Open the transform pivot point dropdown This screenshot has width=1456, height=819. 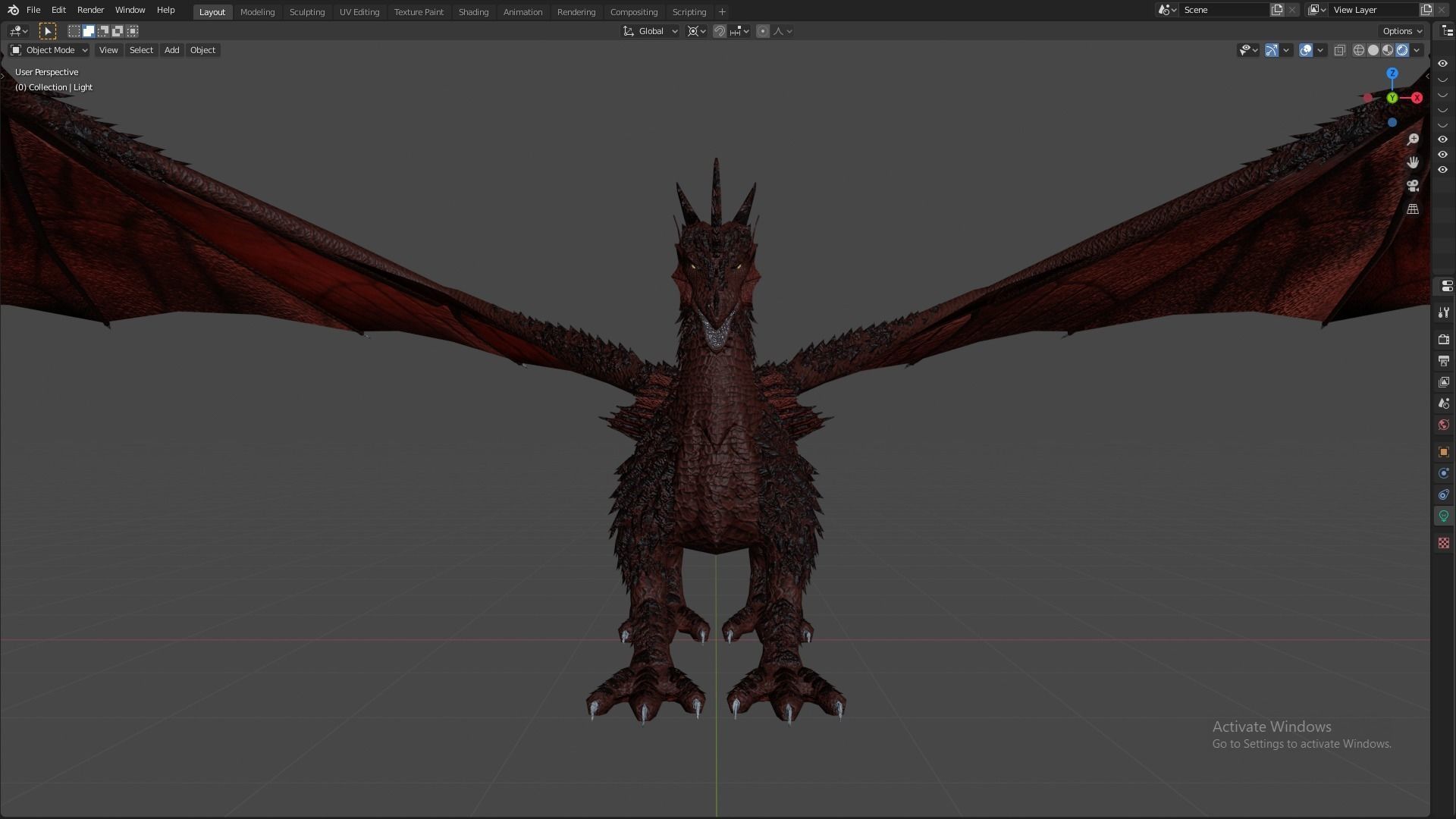696,31
